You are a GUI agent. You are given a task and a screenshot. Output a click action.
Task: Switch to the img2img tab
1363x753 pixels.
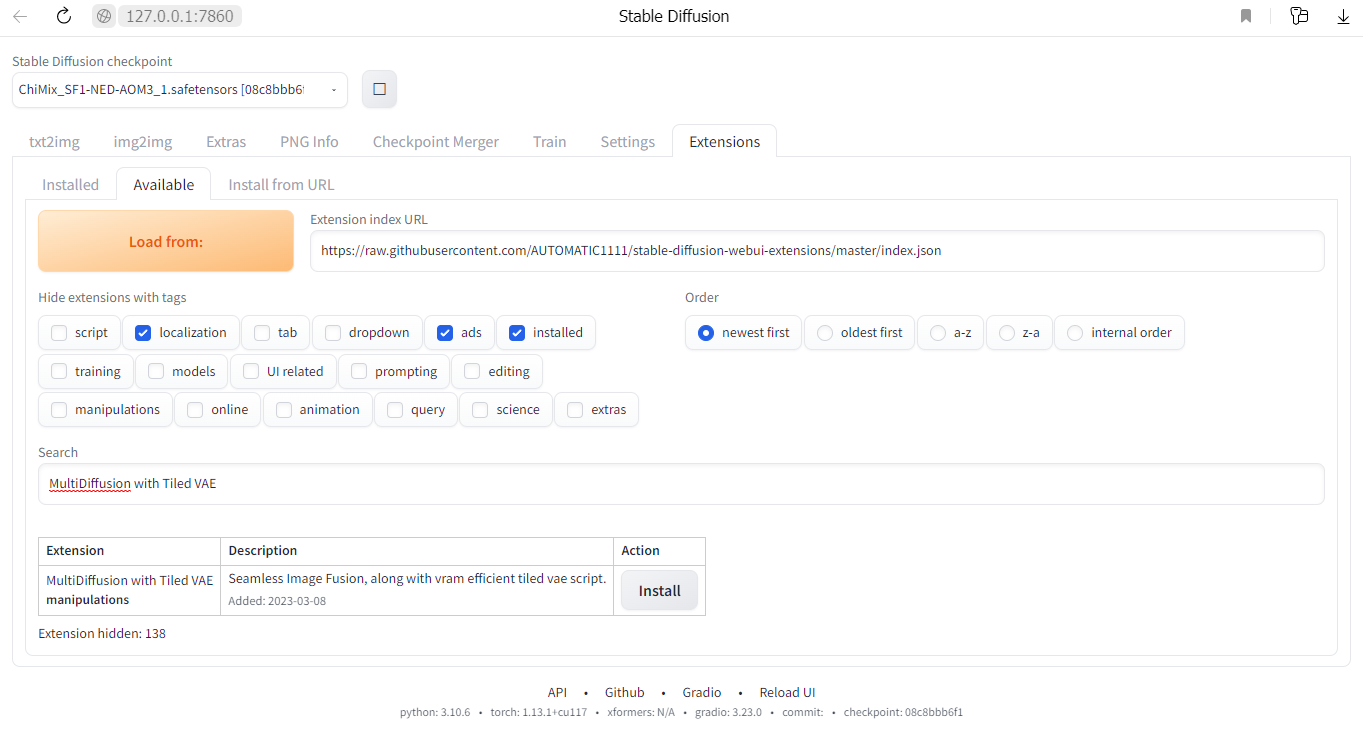(143, 142)
